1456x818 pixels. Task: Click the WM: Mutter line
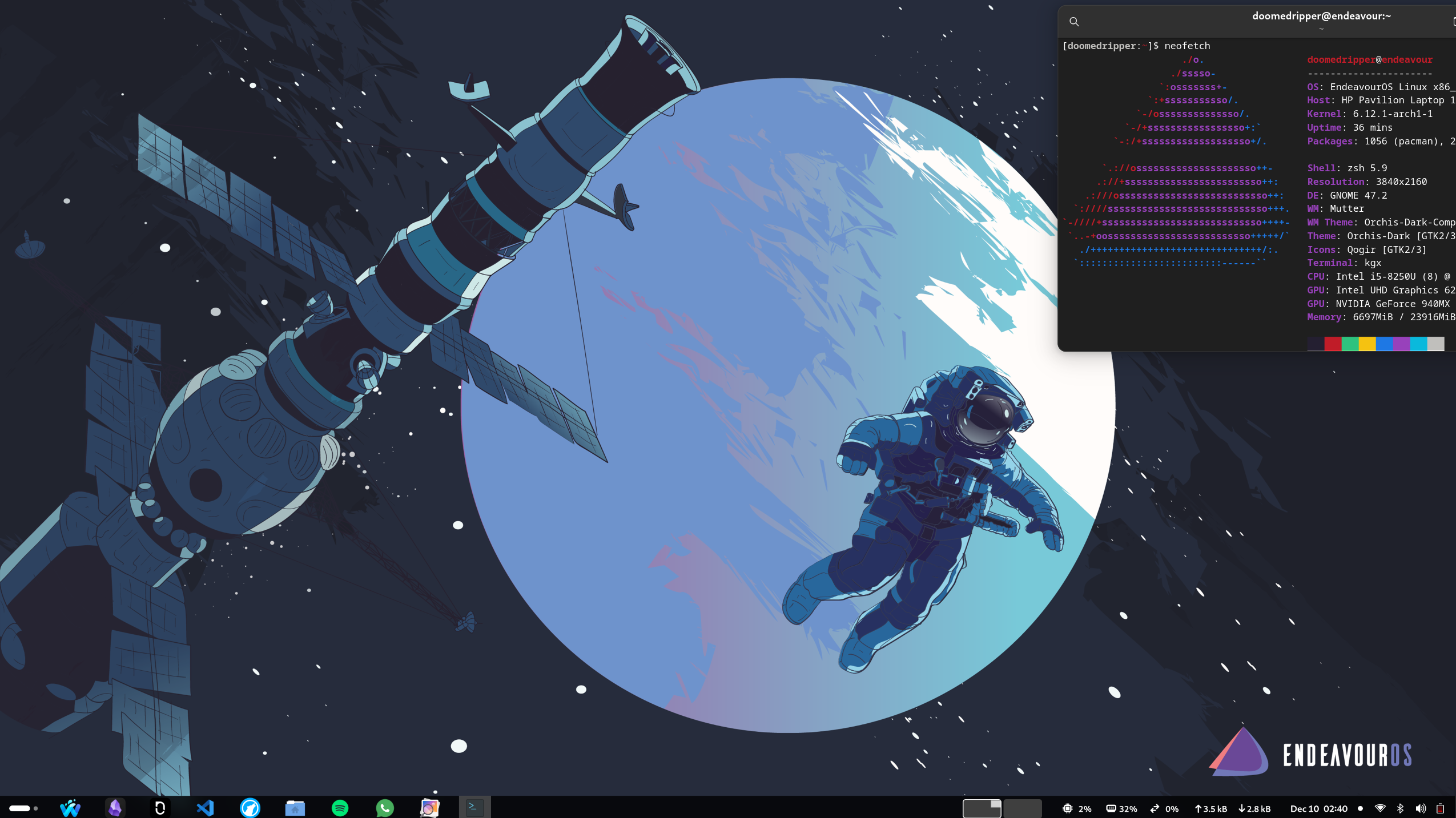1336,208
